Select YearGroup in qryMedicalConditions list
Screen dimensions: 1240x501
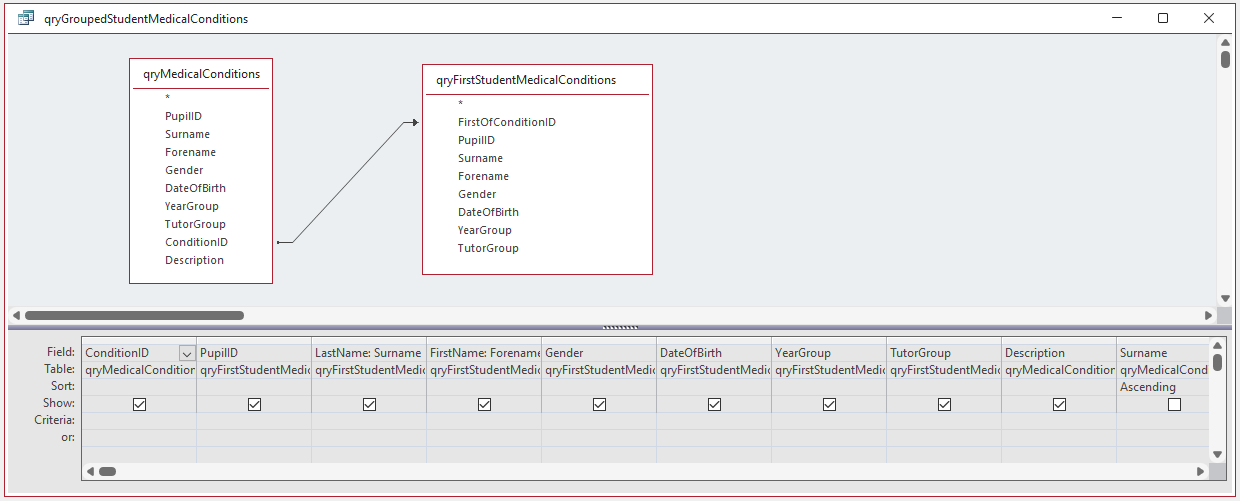click(192, 206)
